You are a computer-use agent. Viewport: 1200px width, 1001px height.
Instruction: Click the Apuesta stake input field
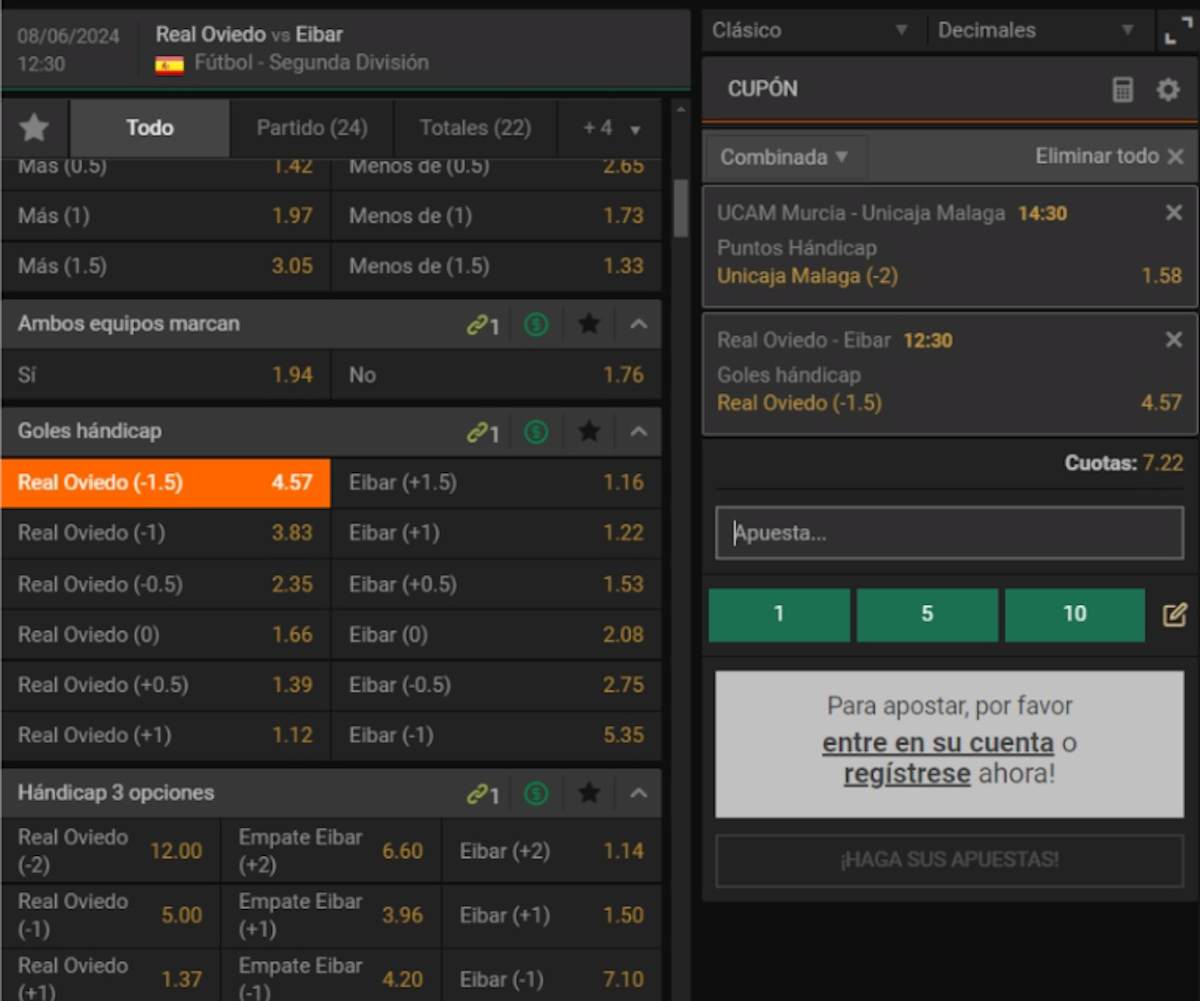(950, 533)
